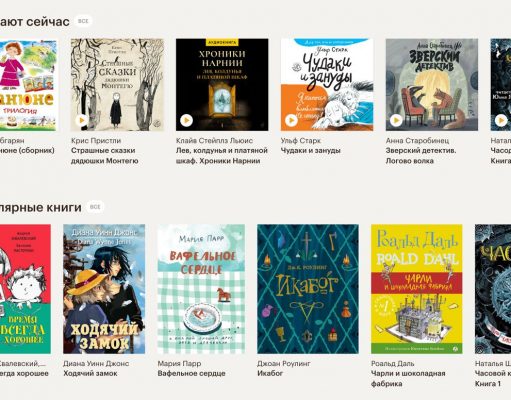The image size is (511, 400).
Task: Open author link Крис Пристли
Action: pos(96,141)
